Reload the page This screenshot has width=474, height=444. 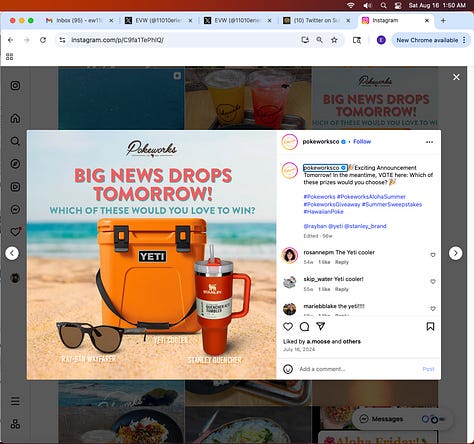click(43, 40)
